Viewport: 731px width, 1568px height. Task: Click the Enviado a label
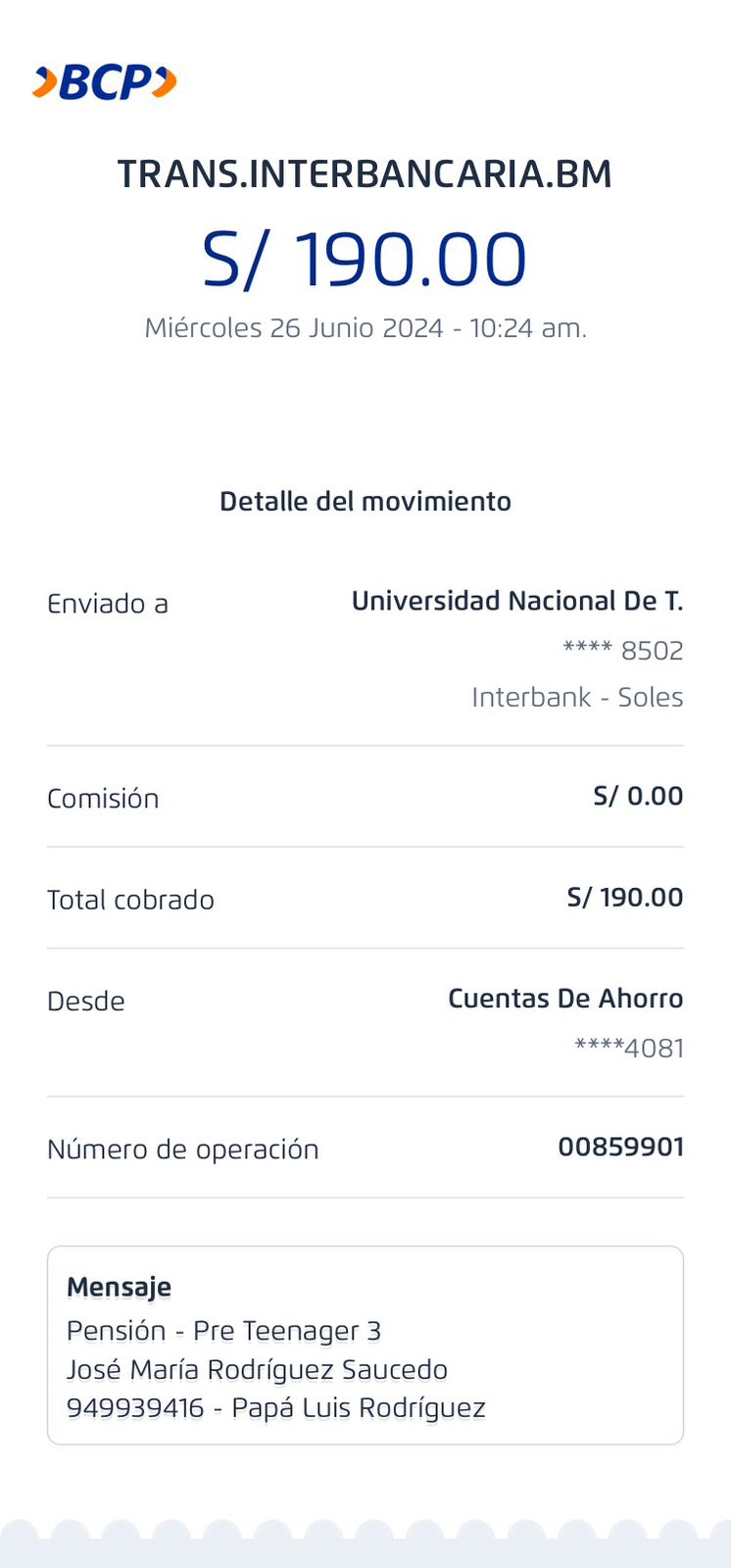point(108,604)
